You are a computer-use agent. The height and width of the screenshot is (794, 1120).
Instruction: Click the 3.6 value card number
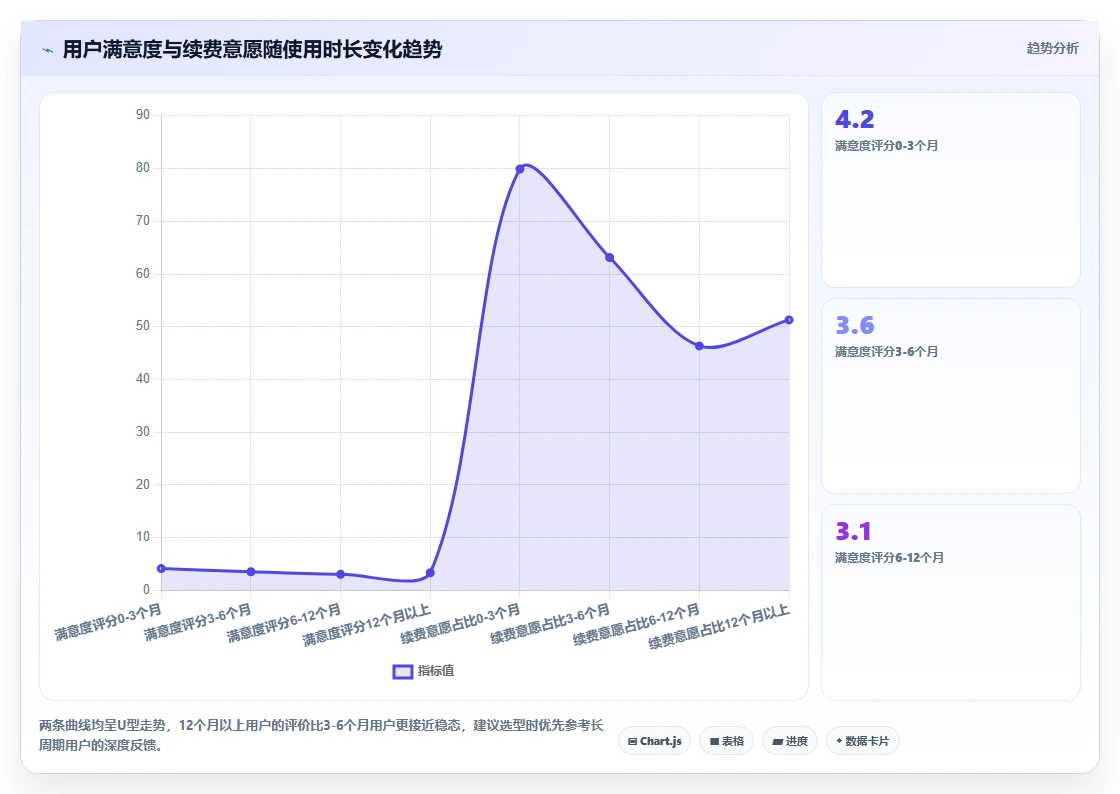[855, 326]
